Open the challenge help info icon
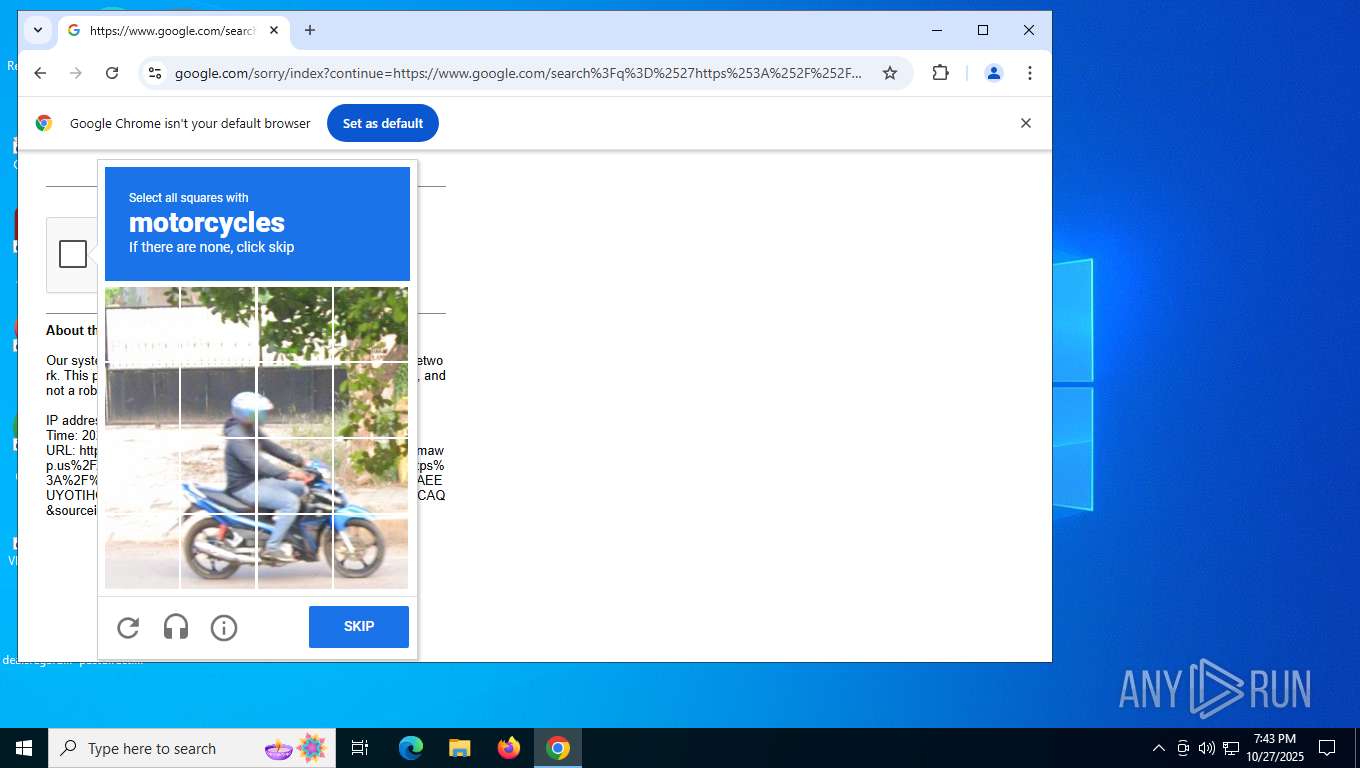 pos(224,628)
